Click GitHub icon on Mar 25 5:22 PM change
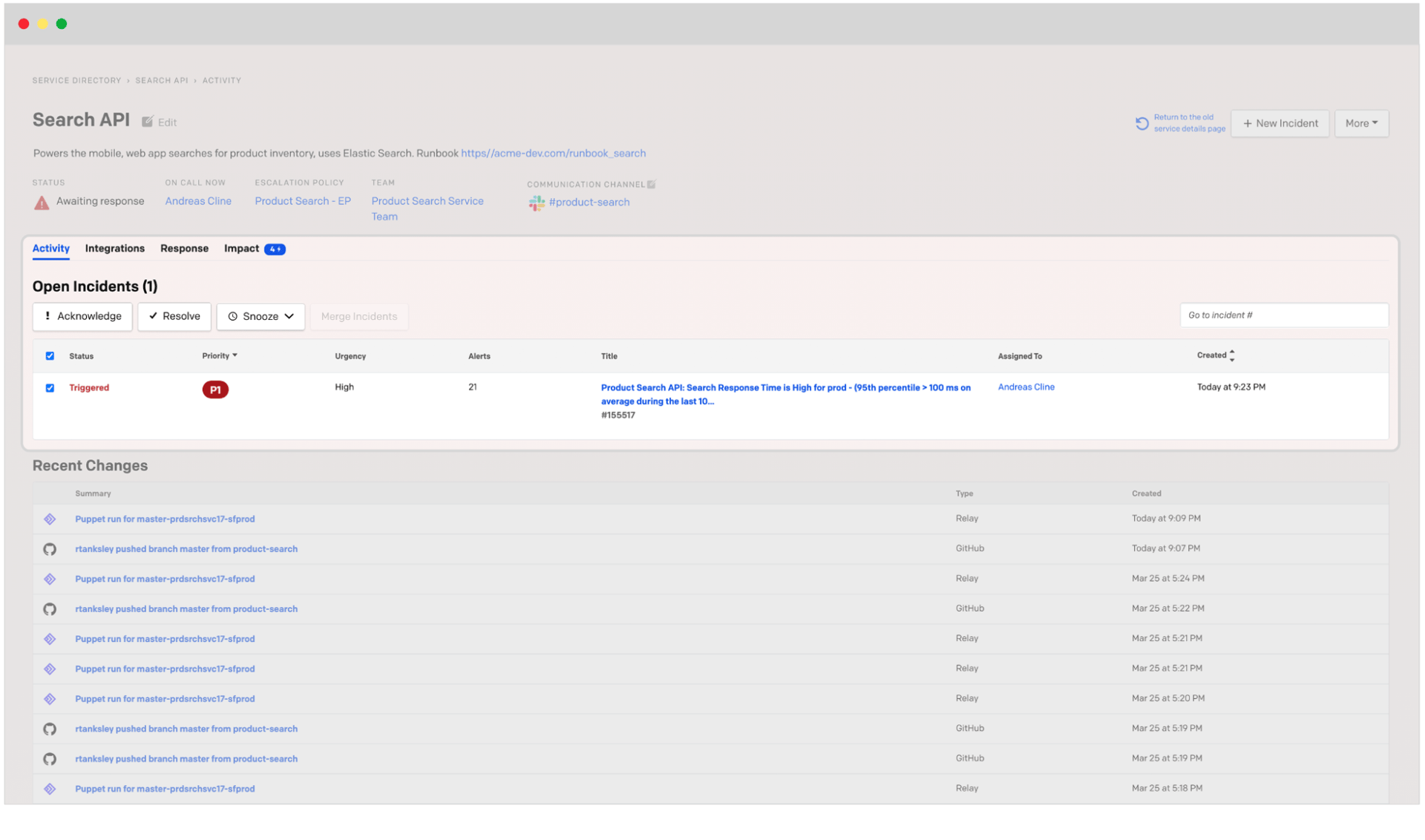The image size is (1425, 840). (x=50, y=609)
